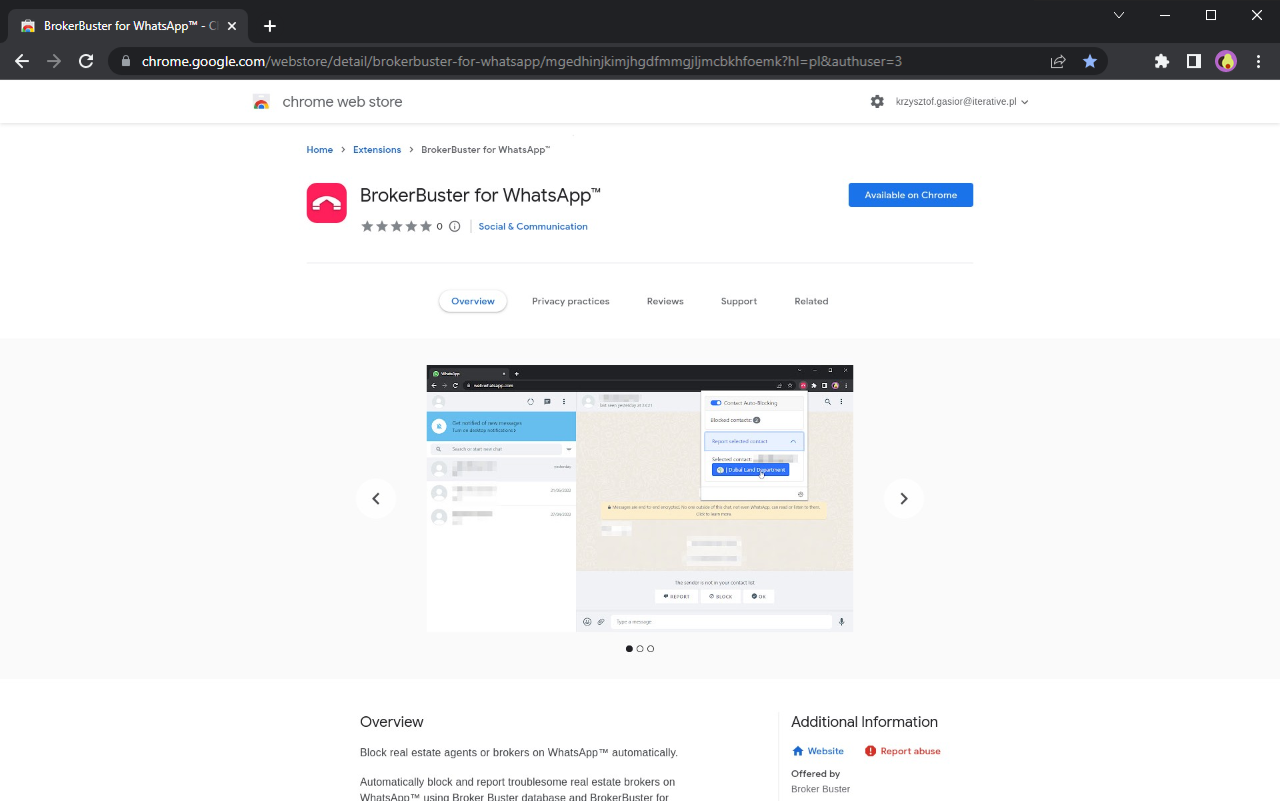The height and width of the screenshot is (801, 1280).
Task: Go to the Extensions breadcrumb link
Action: tap(377, 150)
